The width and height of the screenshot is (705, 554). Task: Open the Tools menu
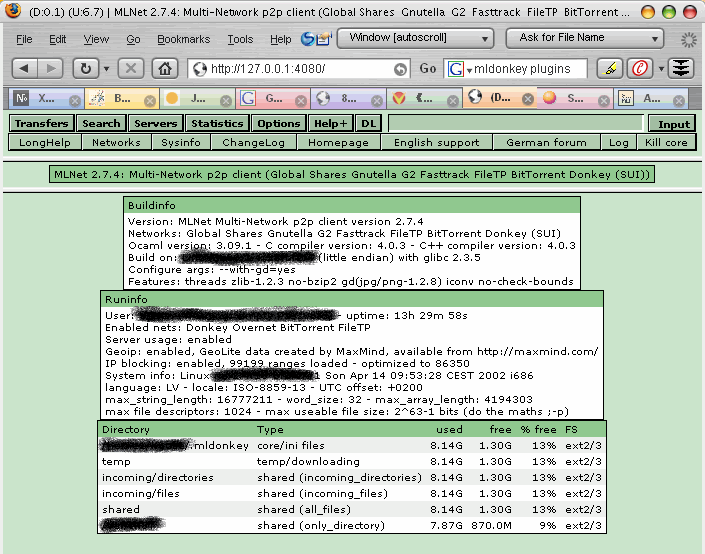[240, 40]
